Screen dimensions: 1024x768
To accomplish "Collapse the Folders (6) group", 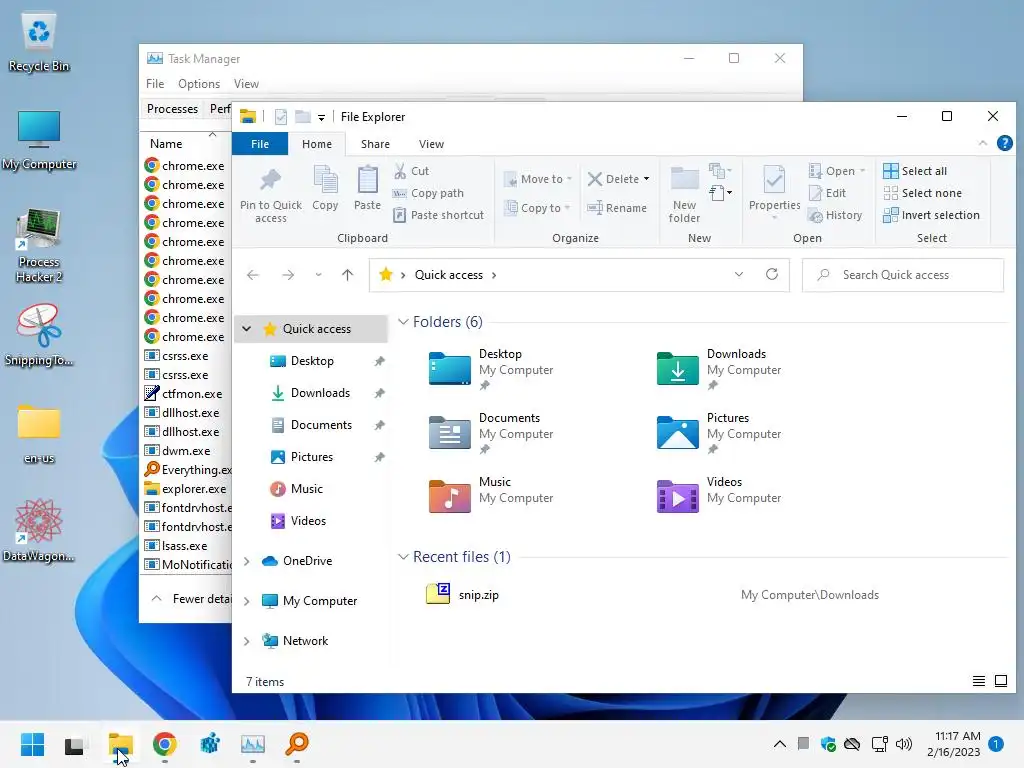I will (x=403, y=321).
